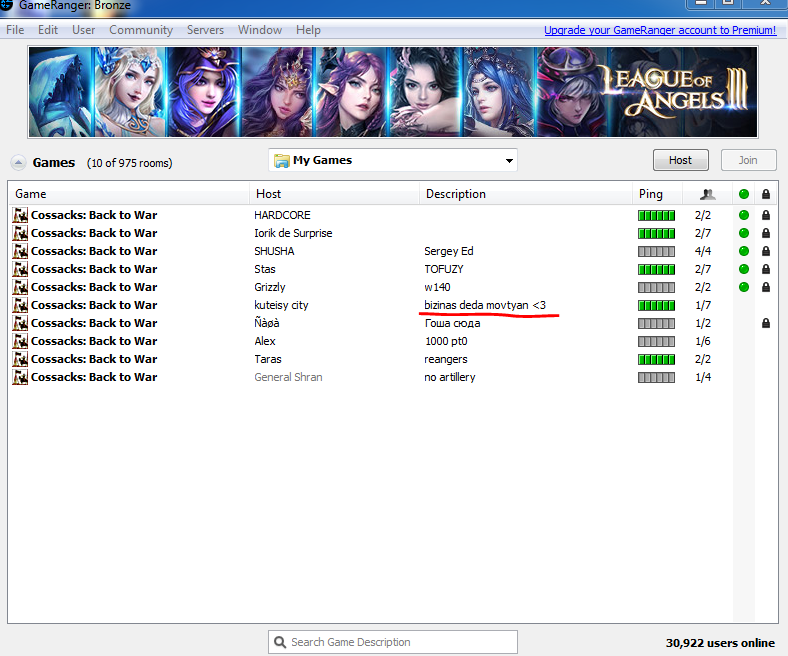Open the File menu
788x656 pixels.
point(15,30)
